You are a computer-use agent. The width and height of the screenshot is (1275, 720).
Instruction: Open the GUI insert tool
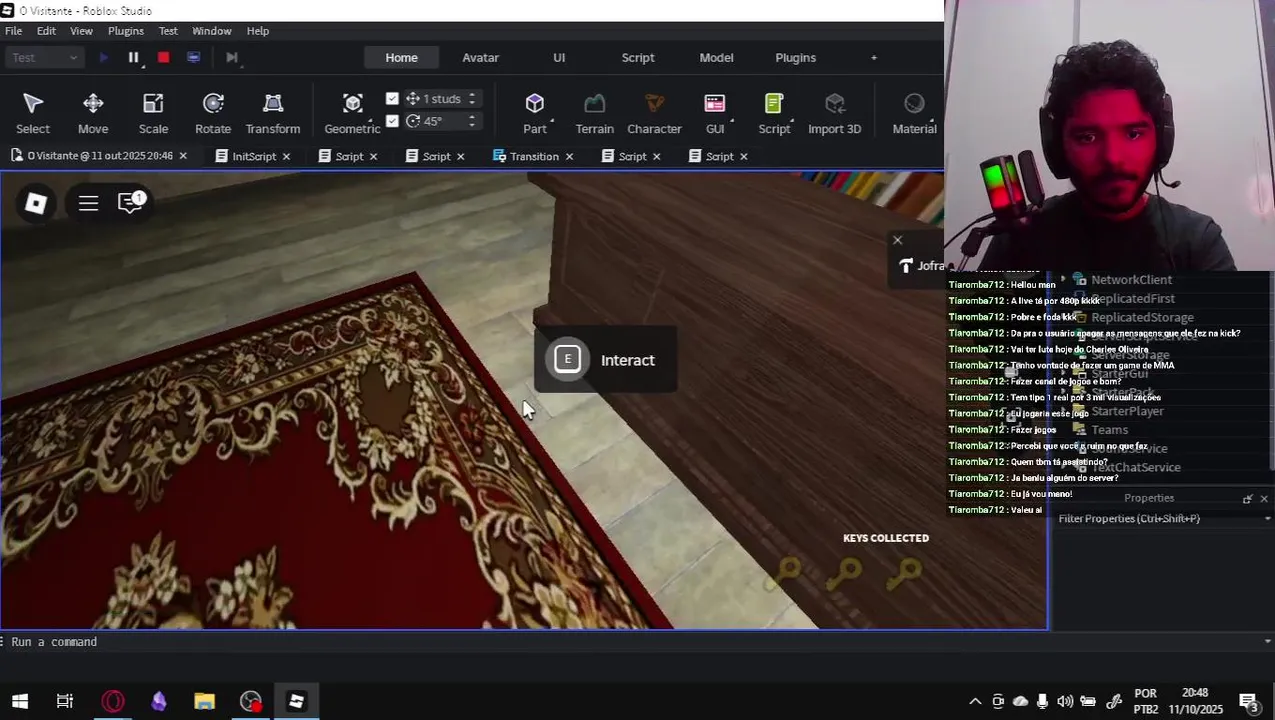click(715, 113)
